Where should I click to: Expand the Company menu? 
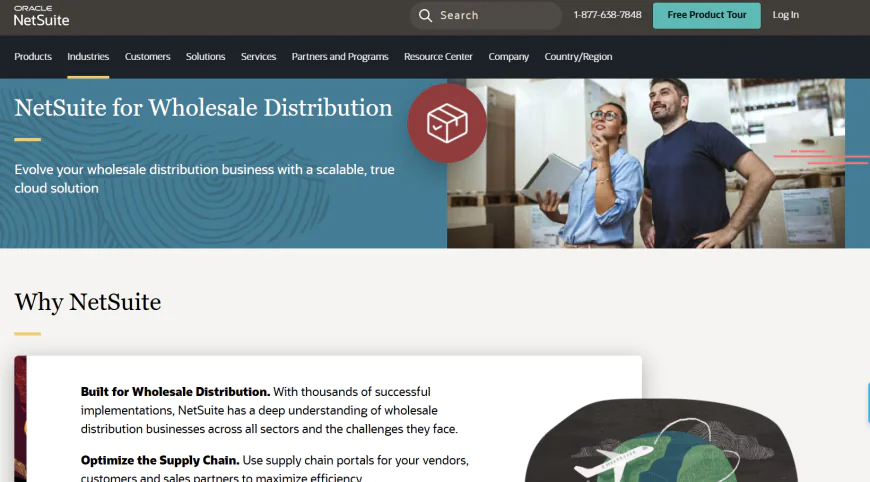509,57
